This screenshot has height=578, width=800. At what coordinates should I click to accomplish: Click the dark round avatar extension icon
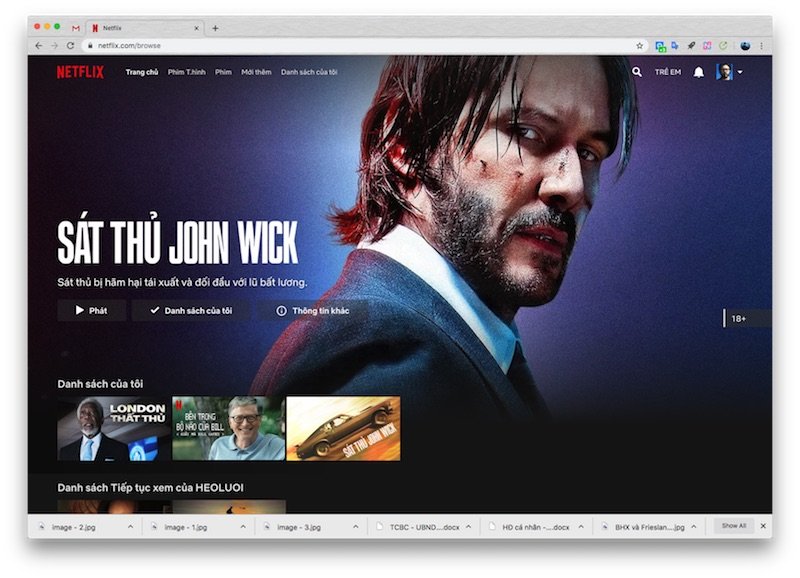click(745, 45)
